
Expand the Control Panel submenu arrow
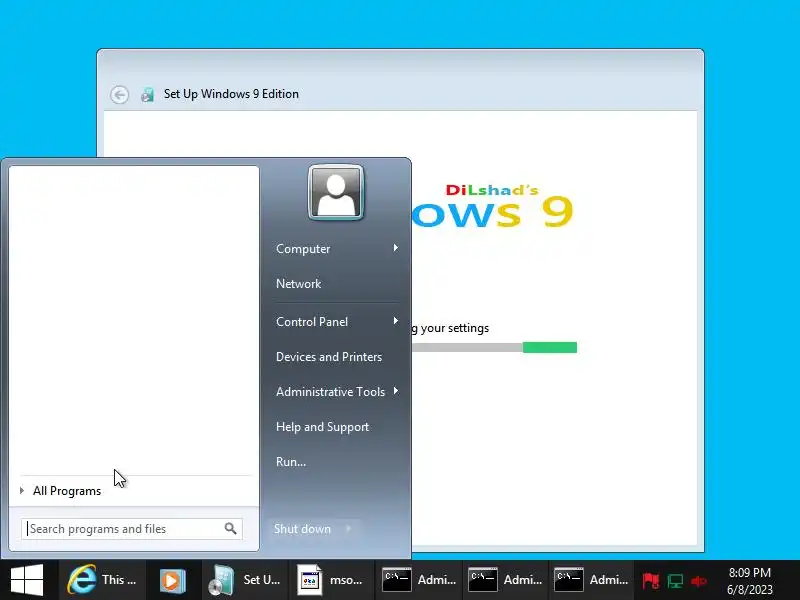pos(395,321)
